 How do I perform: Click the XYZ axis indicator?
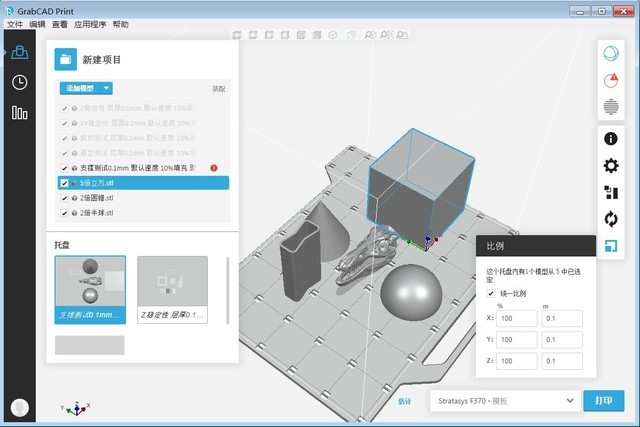[x=76, y=408]
